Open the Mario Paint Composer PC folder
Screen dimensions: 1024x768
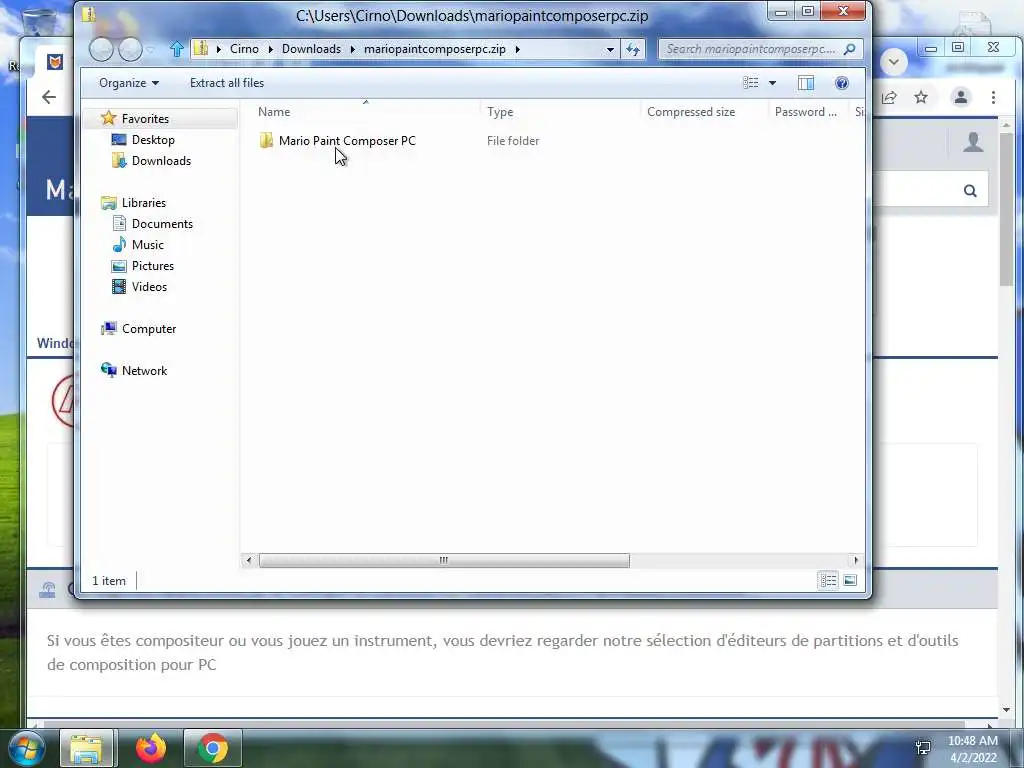[346, 140]
